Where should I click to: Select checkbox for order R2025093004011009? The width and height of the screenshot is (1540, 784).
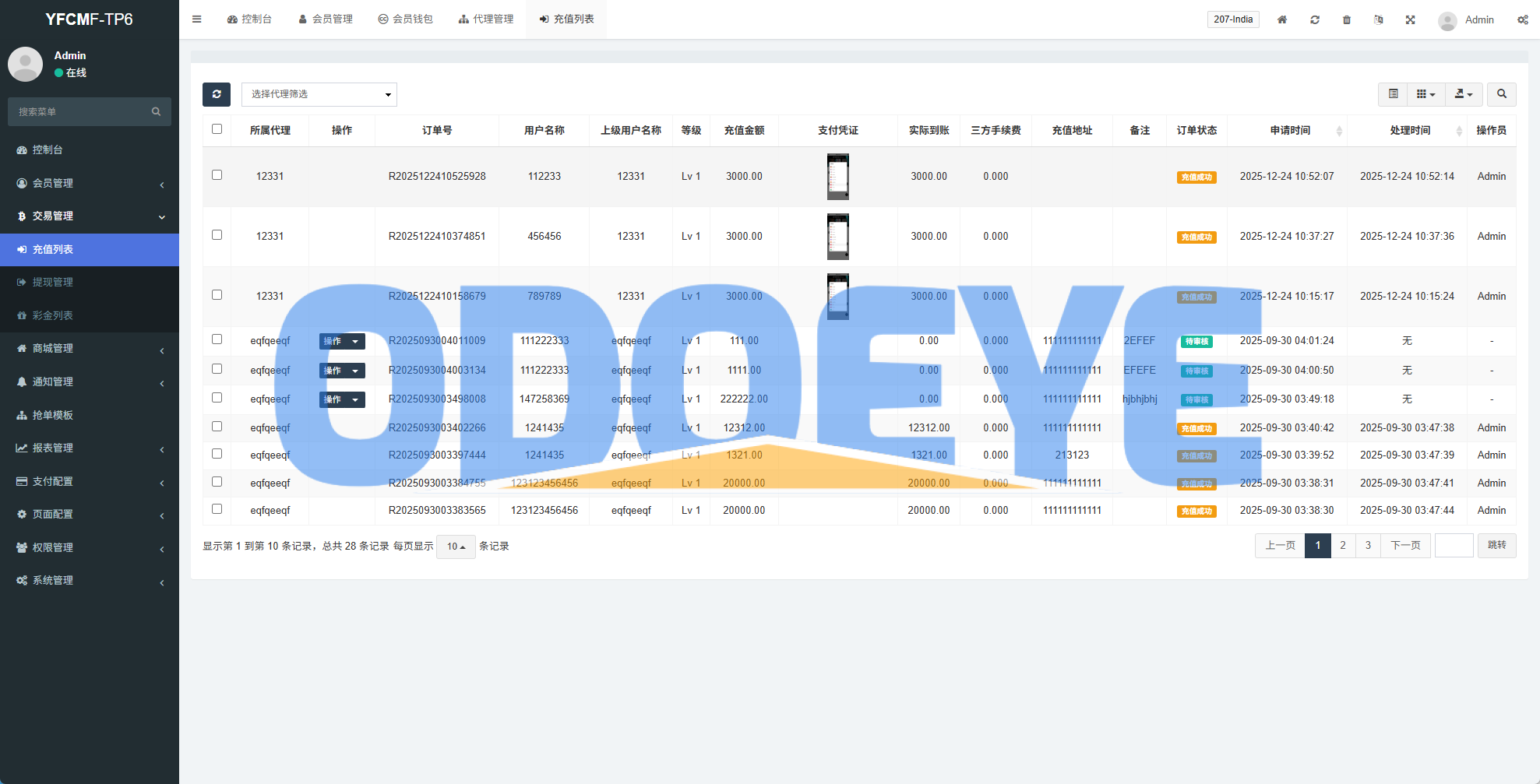tap(217, 339)
